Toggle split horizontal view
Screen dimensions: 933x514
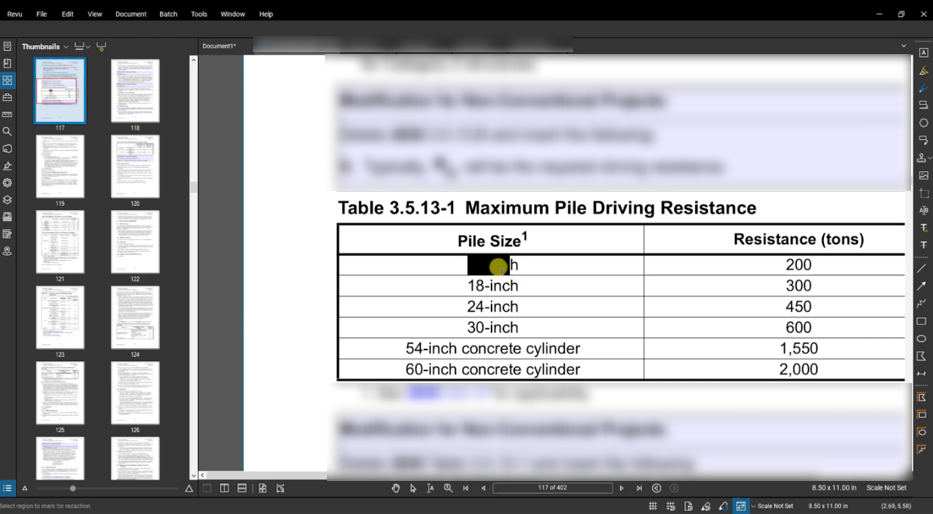[242, 488]
